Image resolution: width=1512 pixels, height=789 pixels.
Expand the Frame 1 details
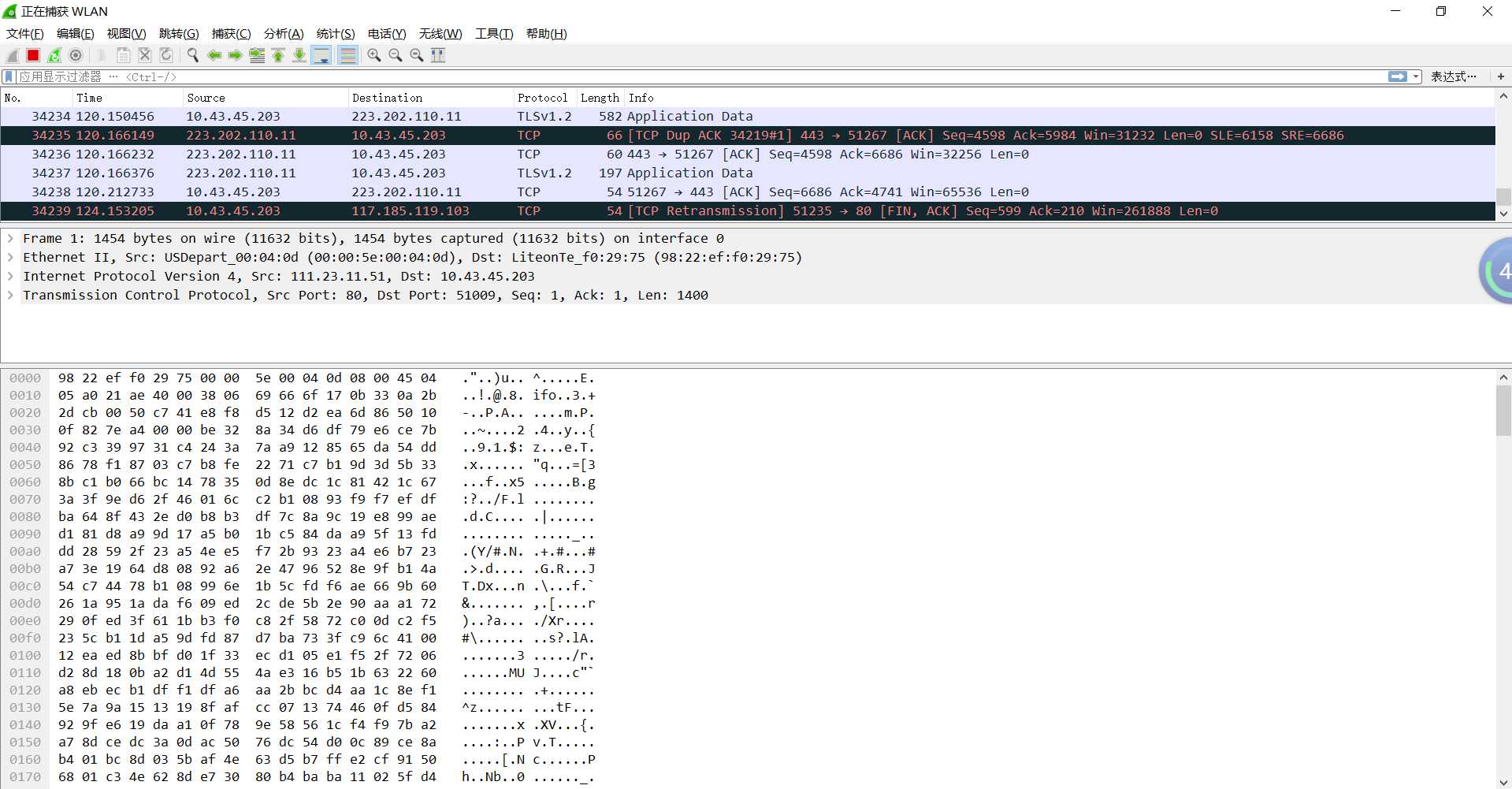click(10, 238)
